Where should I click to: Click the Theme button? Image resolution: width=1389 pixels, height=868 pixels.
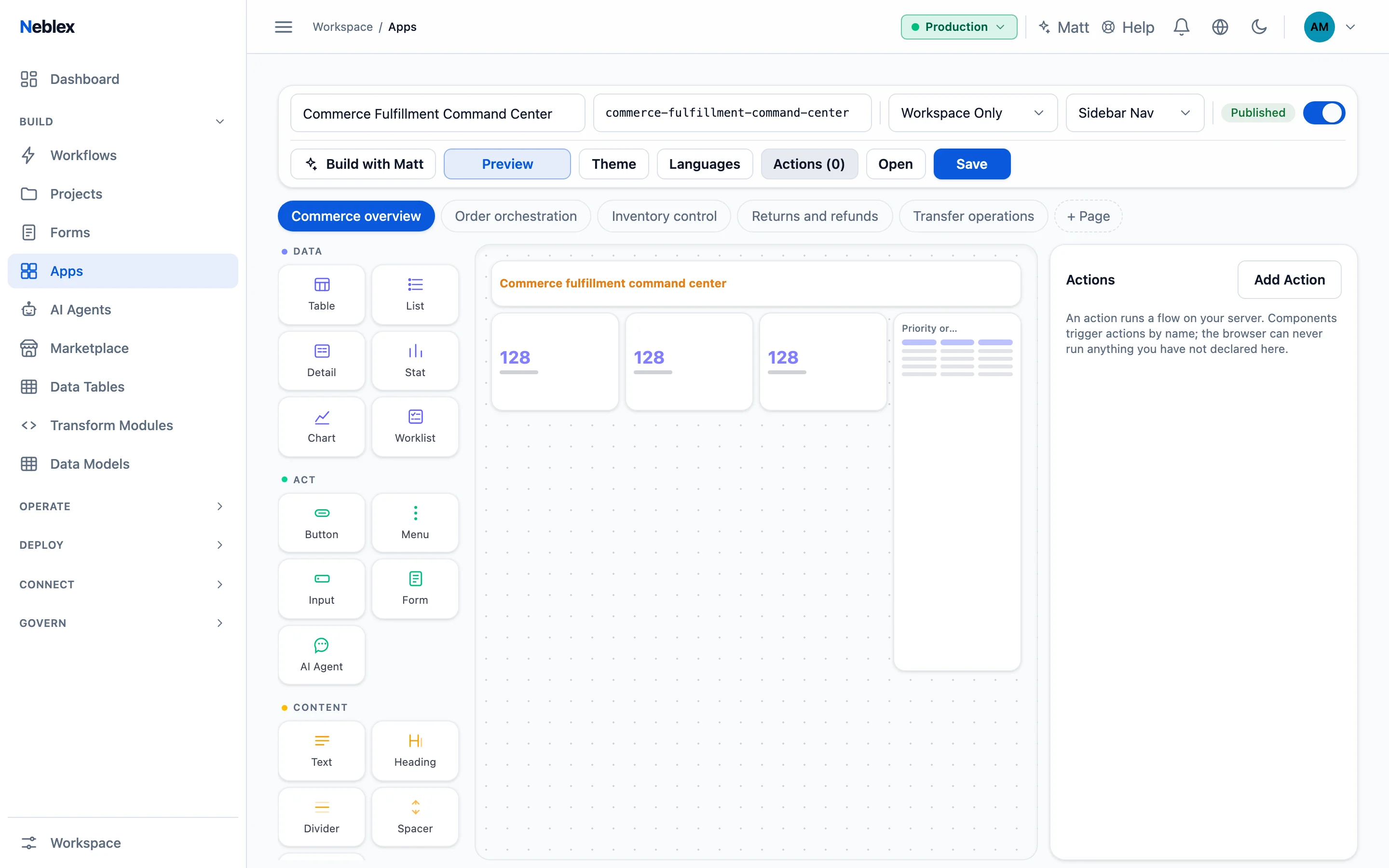click(613, 164)
